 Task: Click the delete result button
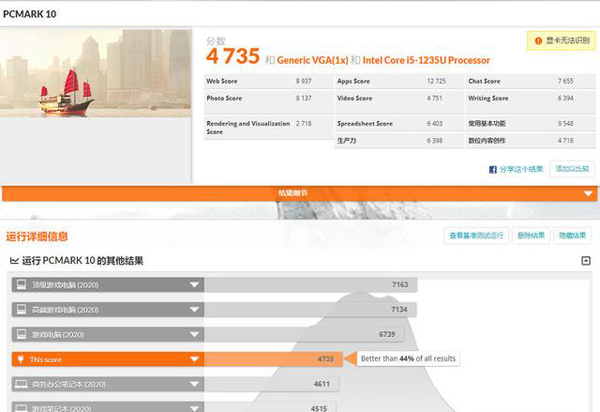[x=532, y=236]
